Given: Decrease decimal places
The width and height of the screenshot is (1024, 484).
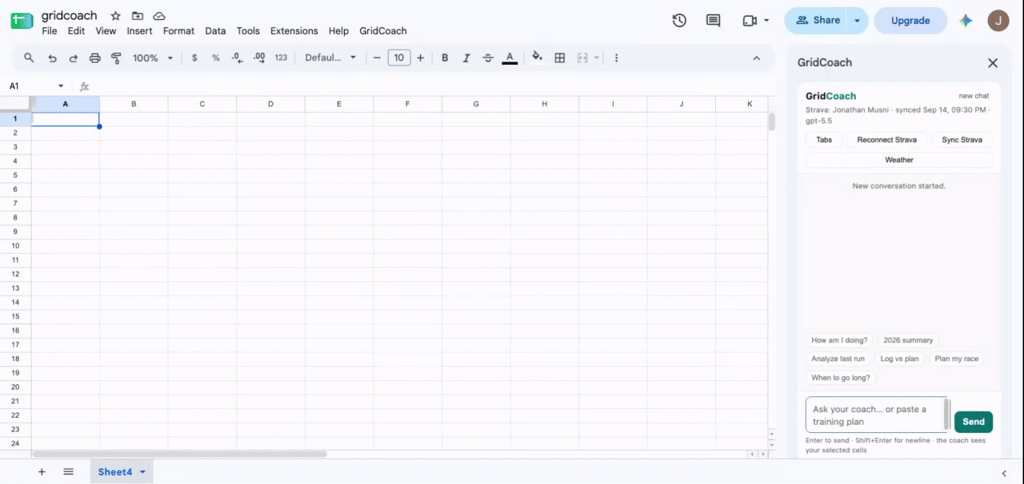Looking at the screenshot, I should tap(237, 58).
